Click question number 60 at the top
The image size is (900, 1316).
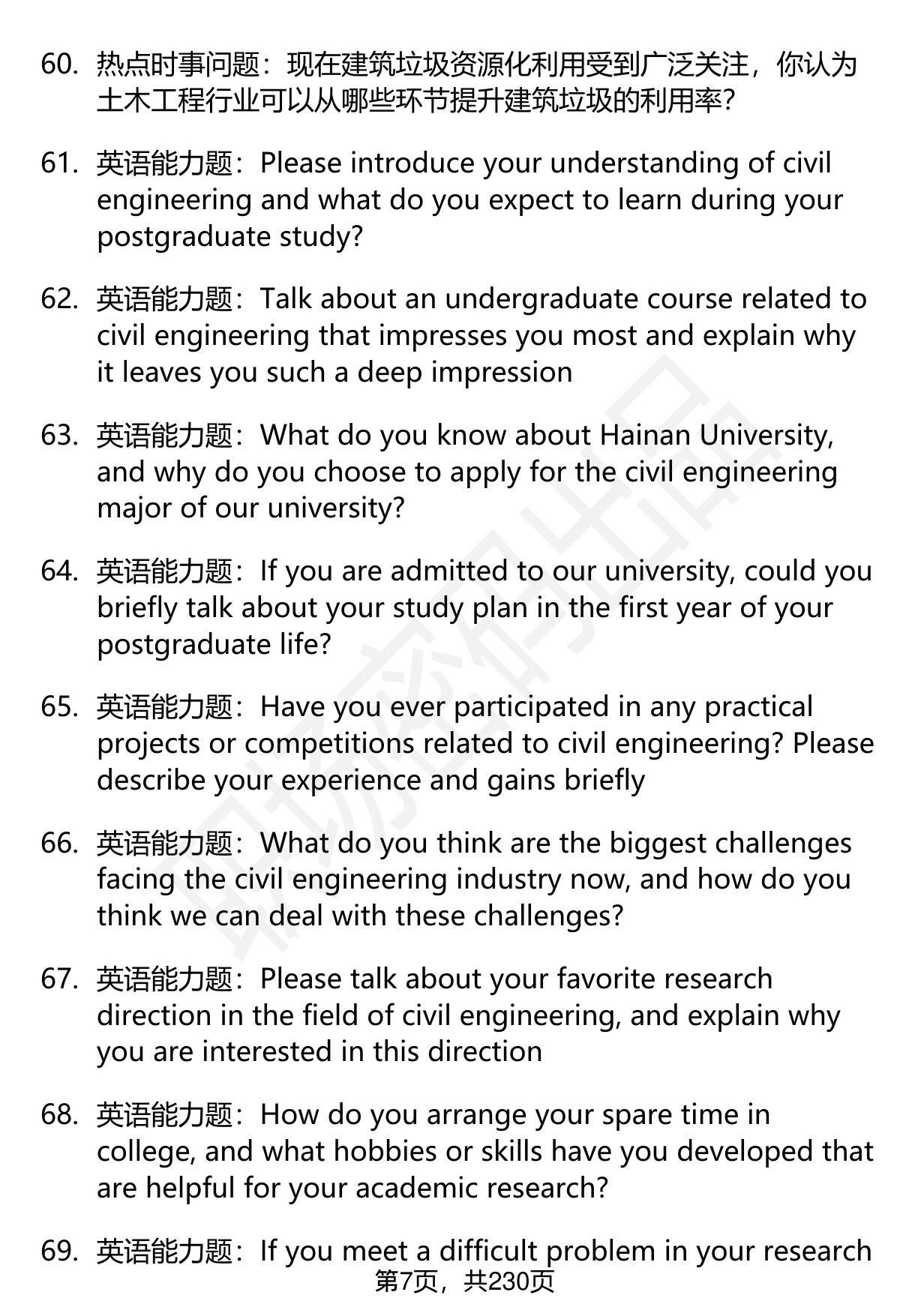coord(60,65)
